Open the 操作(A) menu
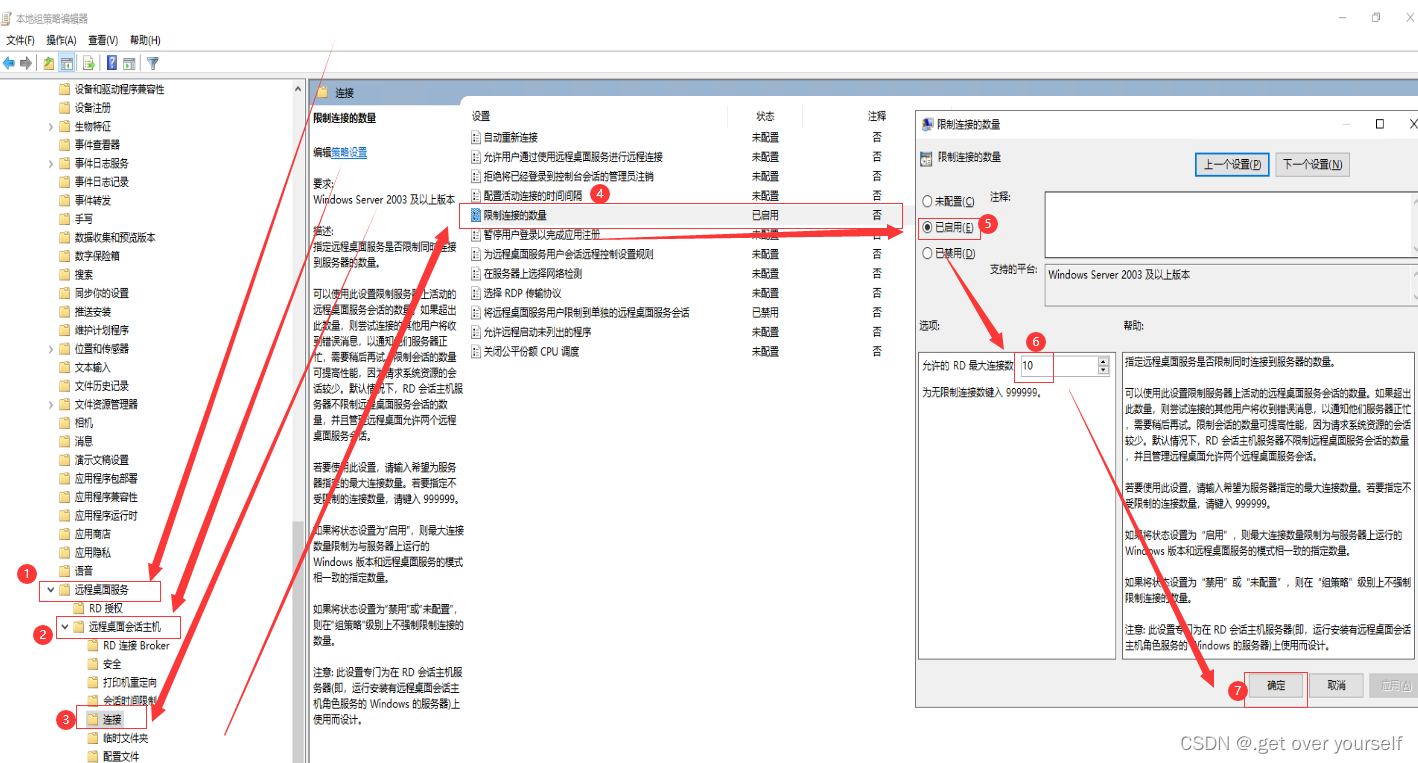The width and height of the screenshot is (1418, 763). pyautogui.click(x=61, y=40)
